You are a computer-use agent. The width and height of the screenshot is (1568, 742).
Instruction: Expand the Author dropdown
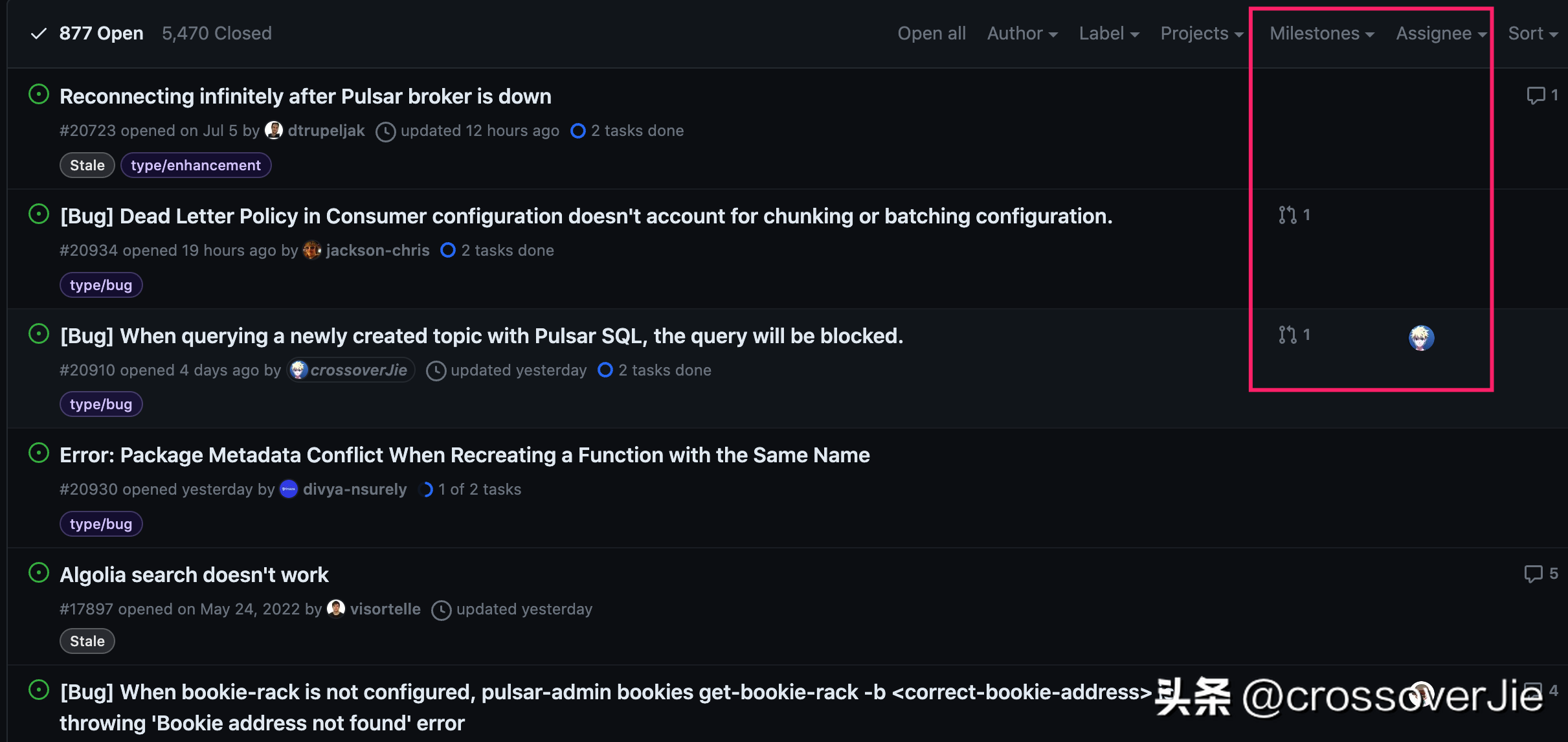click(x=1022, y=33)
